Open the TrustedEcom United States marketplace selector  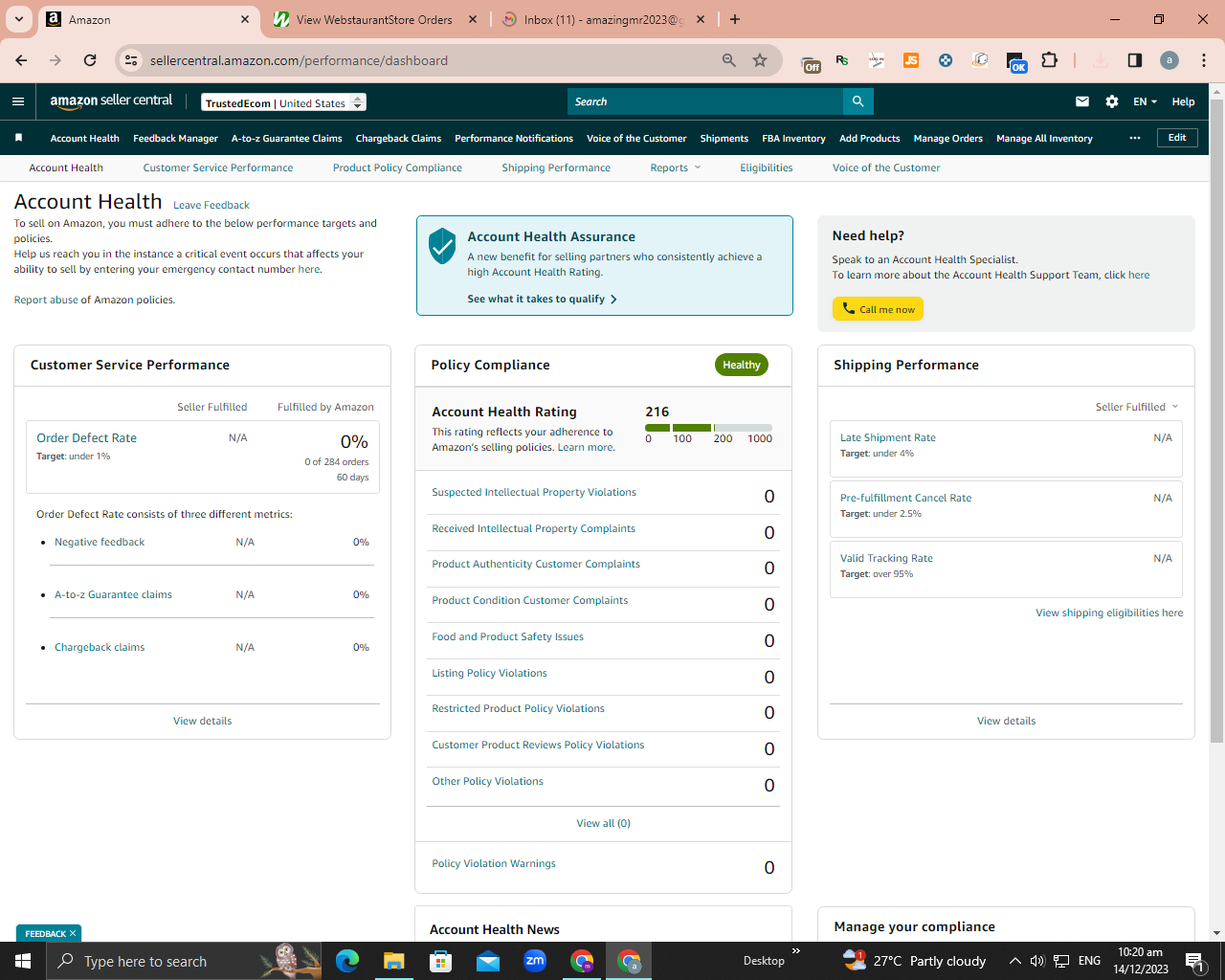coord(284,102)
